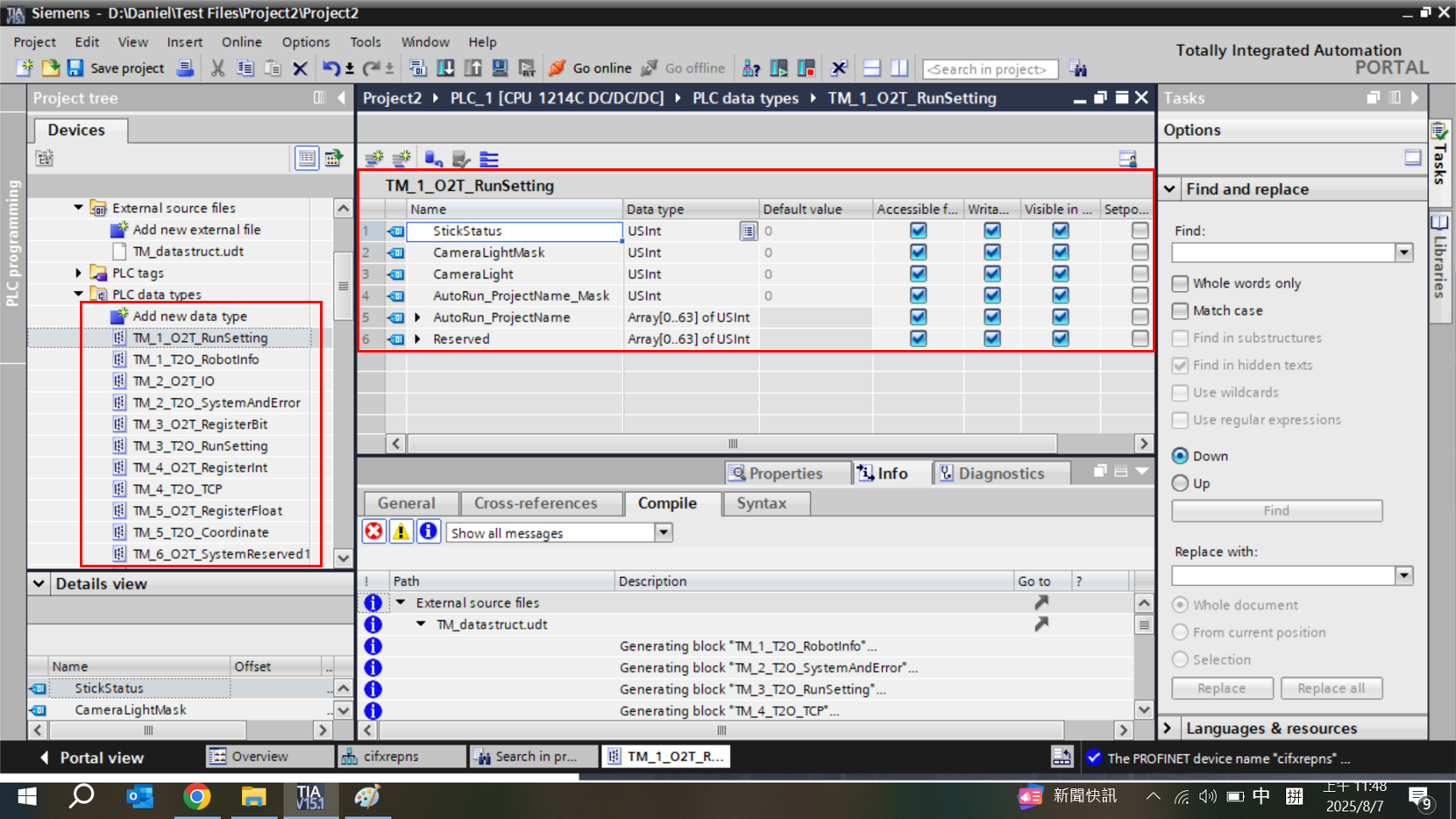Click the Search in project field
Screen dimensions: 1456x819
(990, 68)
